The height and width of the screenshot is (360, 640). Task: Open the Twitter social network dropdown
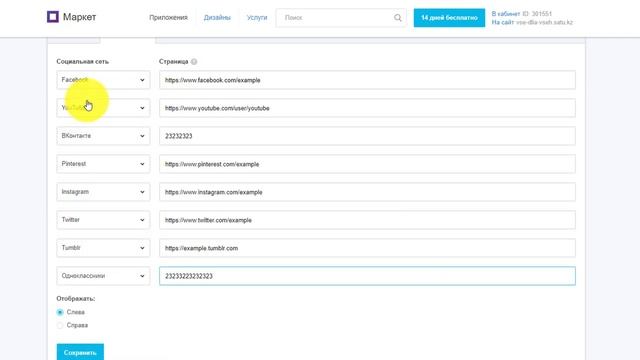[x=103, y=220]
